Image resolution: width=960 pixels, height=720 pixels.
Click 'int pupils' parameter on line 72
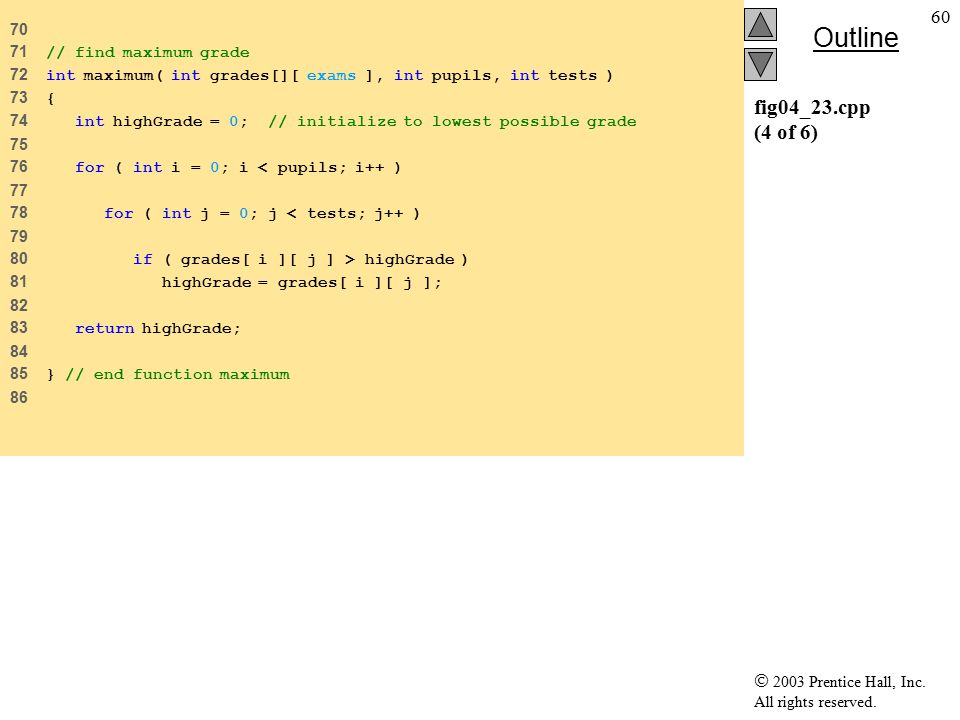pyautogui.click(x=442, y=75)
